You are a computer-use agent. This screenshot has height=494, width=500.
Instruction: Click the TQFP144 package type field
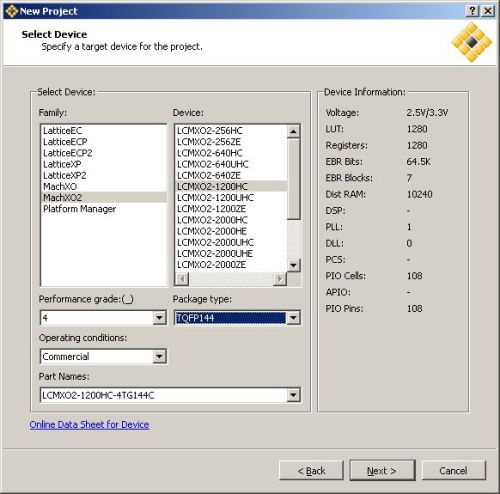tap(231, 318)
